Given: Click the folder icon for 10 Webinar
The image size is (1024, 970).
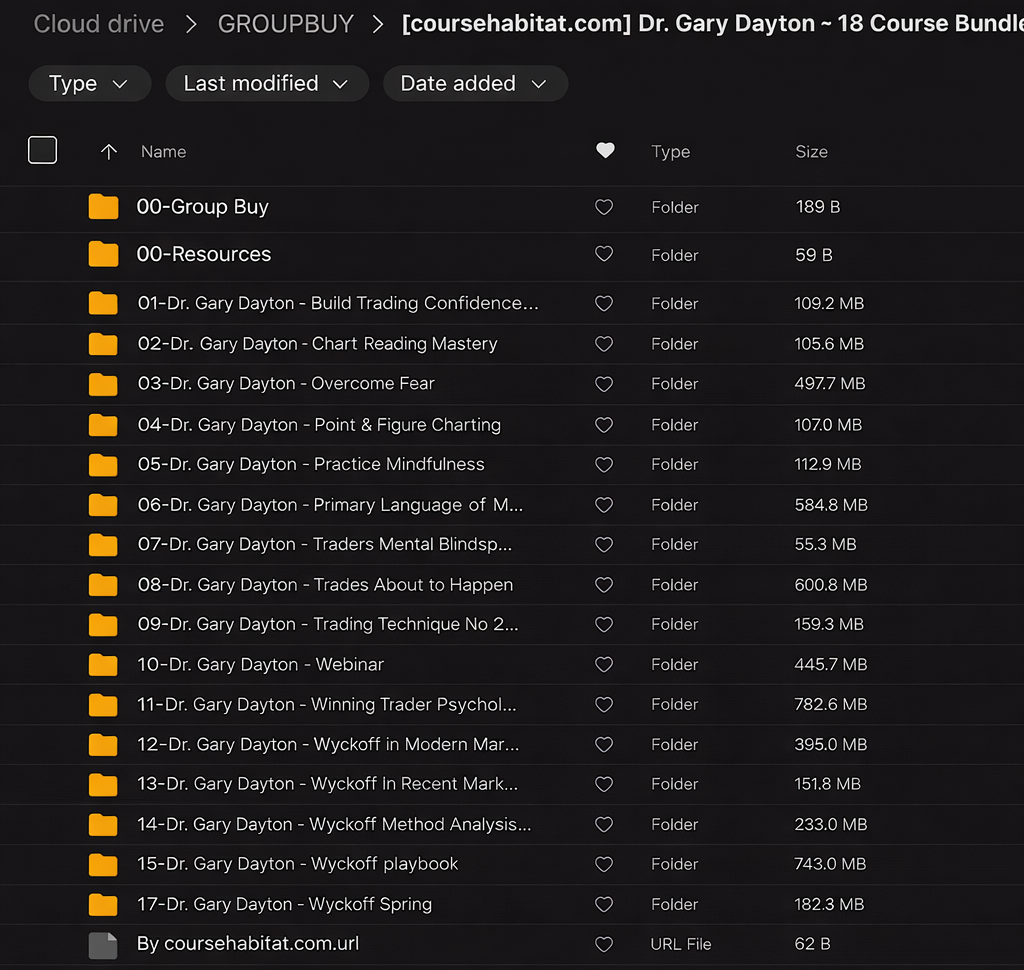Looking at the screenshot, I should pos(103,664).
